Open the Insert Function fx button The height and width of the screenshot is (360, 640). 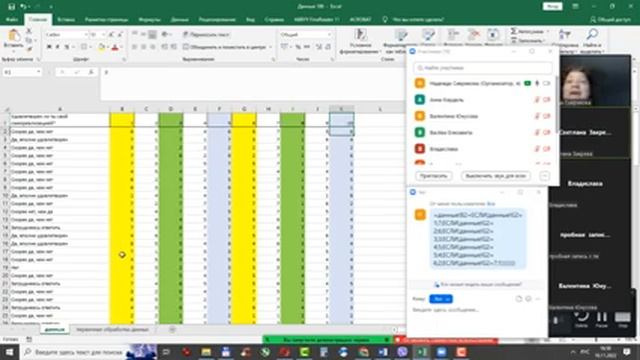(x=91, y=72)
